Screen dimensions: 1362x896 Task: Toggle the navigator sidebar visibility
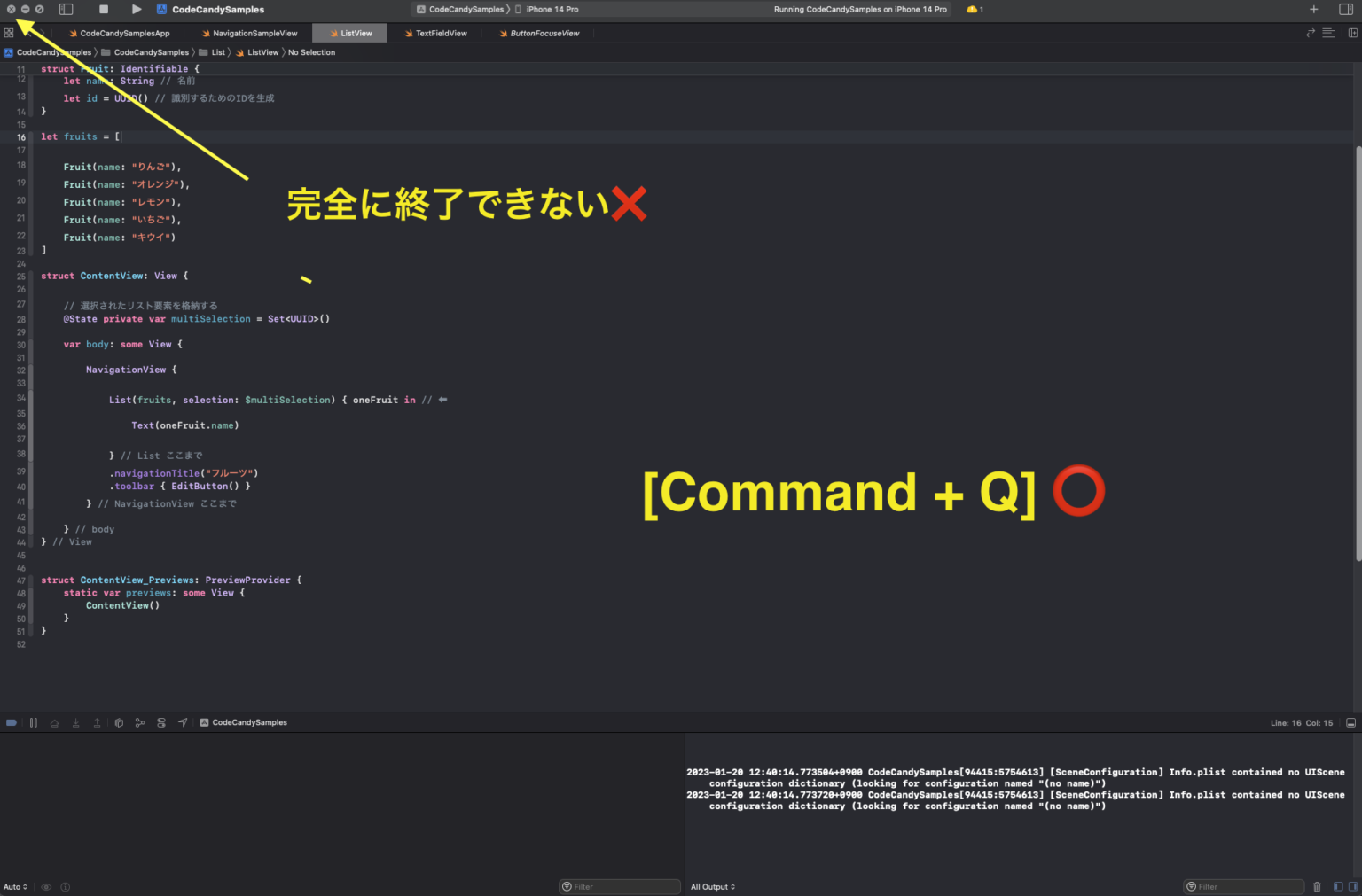pyautogui.click(x=66, y=9)
